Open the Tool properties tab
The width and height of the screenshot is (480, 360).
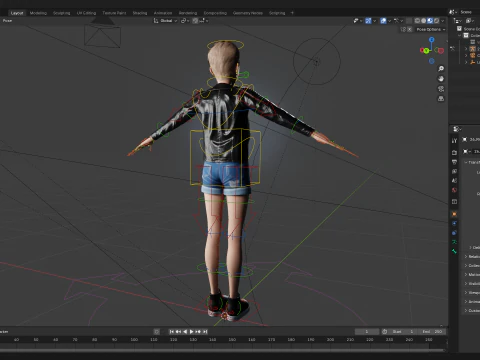454,141
